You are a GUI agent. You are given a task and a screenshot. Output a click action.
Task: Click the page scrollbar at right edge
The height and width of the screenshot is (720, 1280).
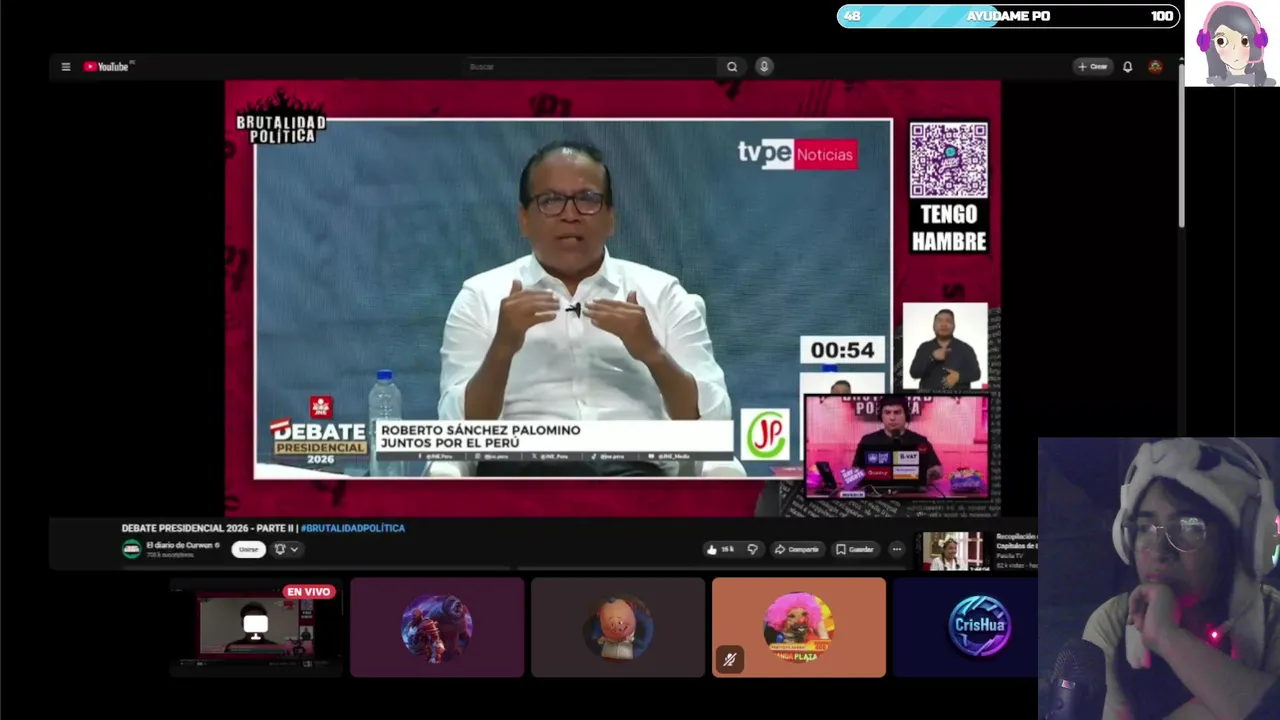(x=1181, y=145)
